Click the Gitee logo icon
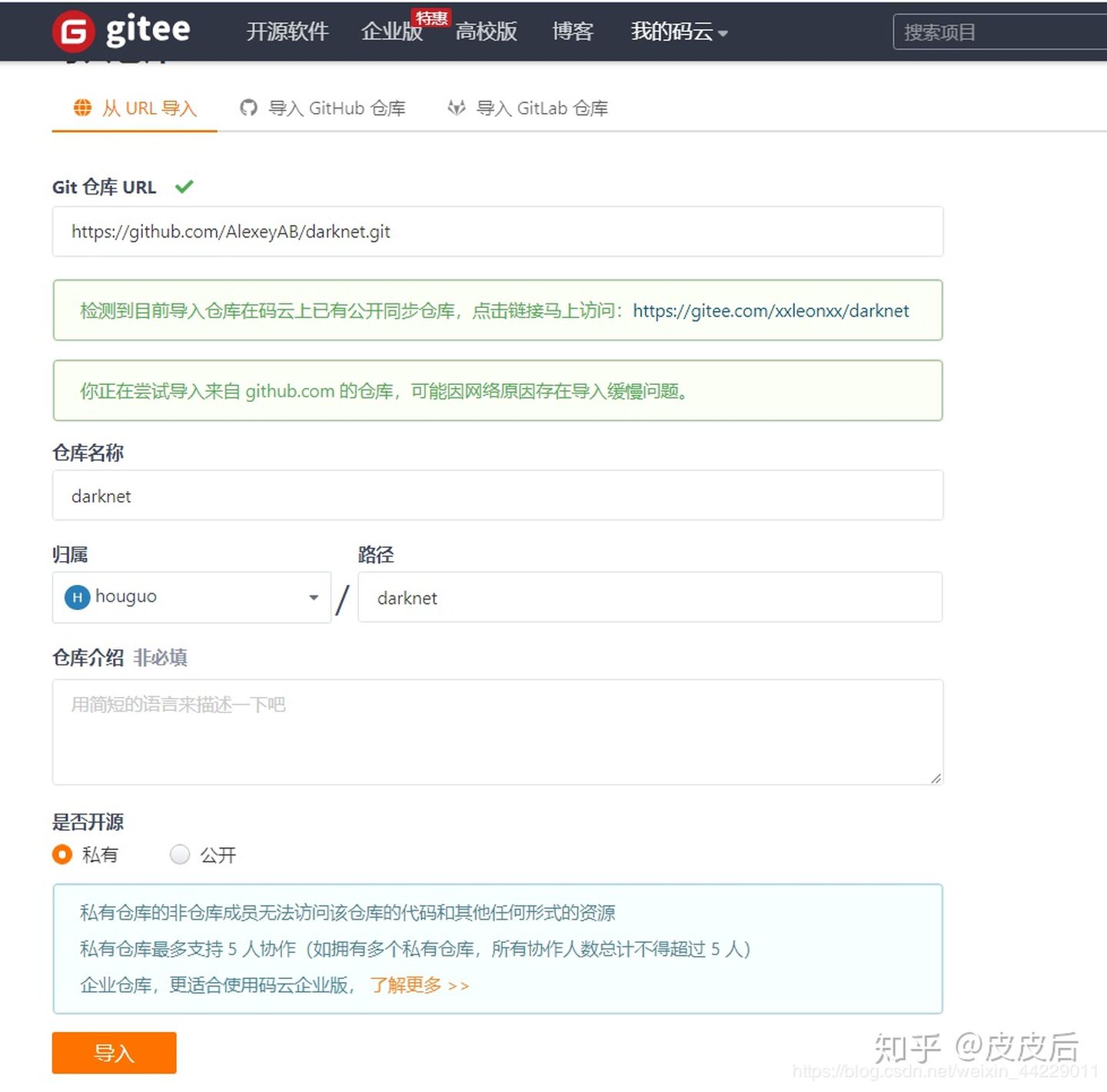 (x=74, y=32)
